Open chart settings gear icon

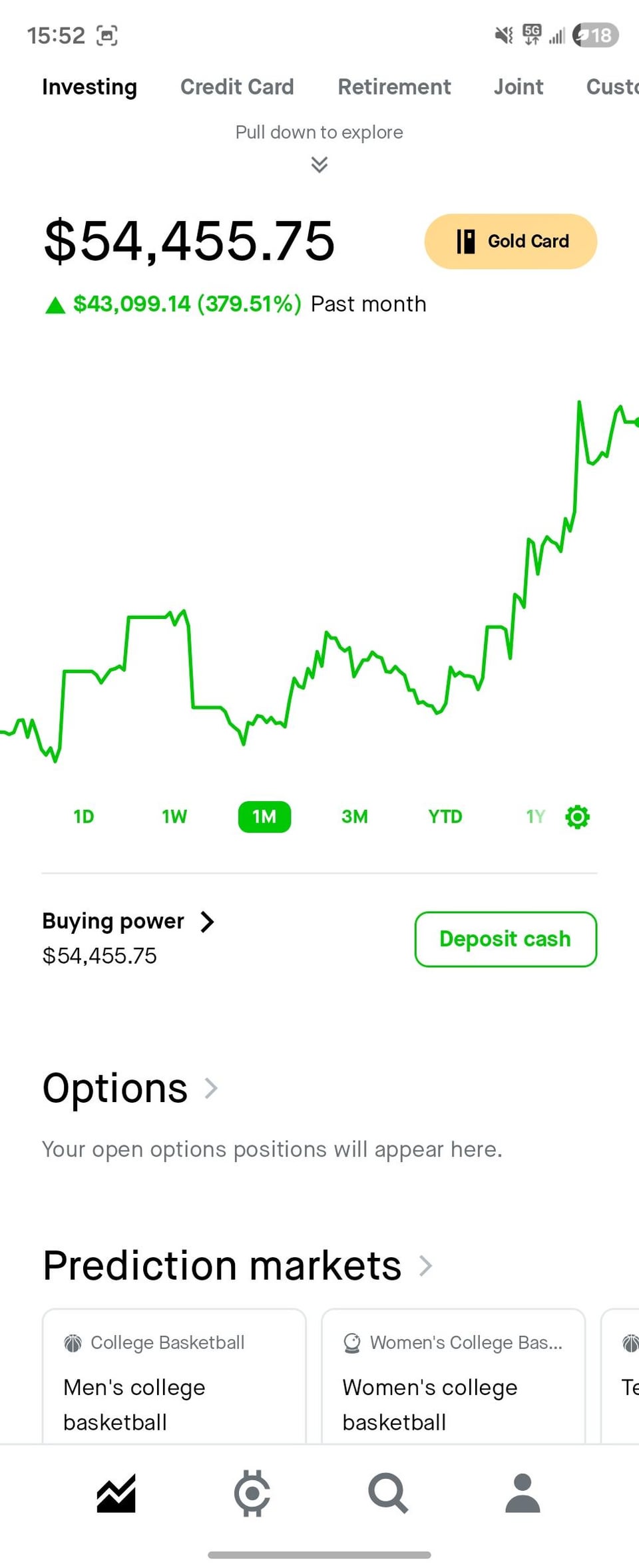[x=577, y=817]
